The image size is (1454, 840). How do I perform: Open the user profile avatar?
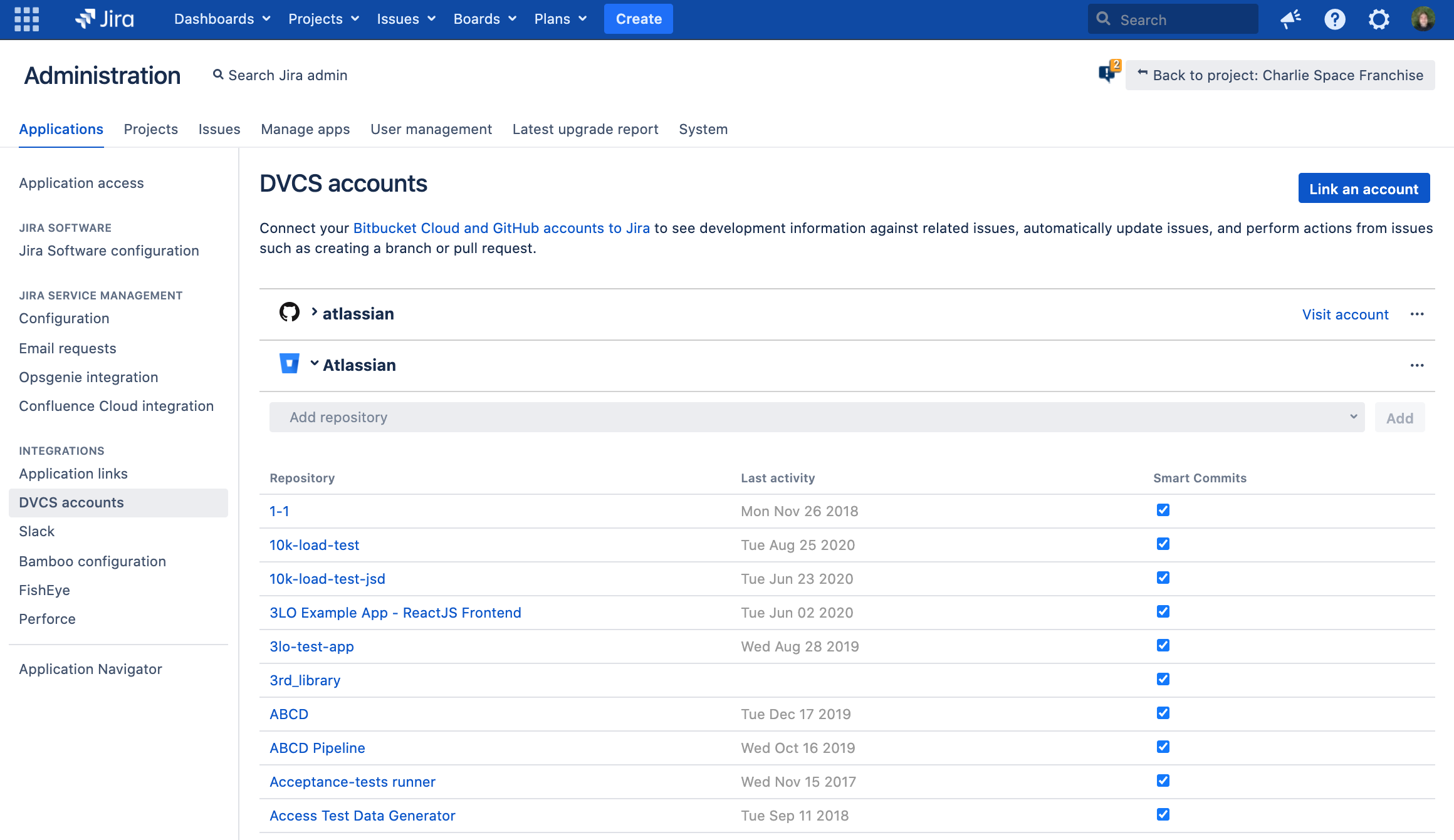pyautogui.click(x=1423, y=19)
